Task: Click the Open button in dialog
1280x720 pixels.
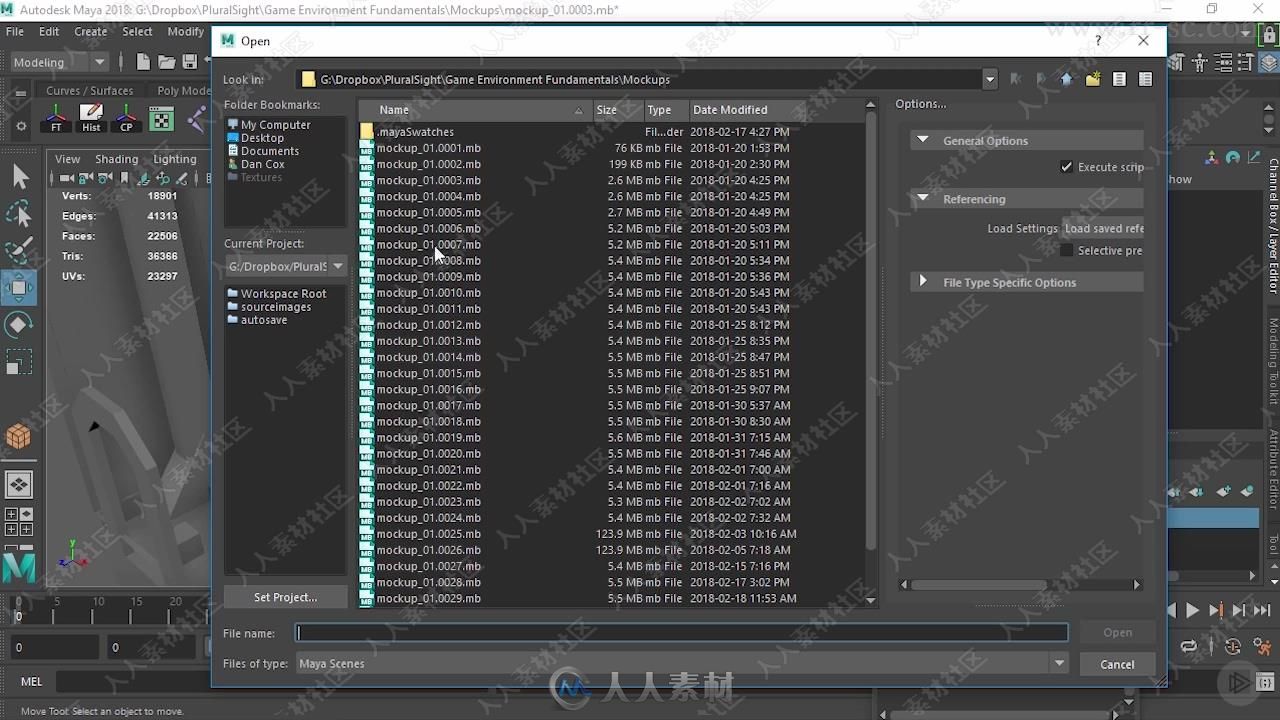Action: (x=1117, y=632)
